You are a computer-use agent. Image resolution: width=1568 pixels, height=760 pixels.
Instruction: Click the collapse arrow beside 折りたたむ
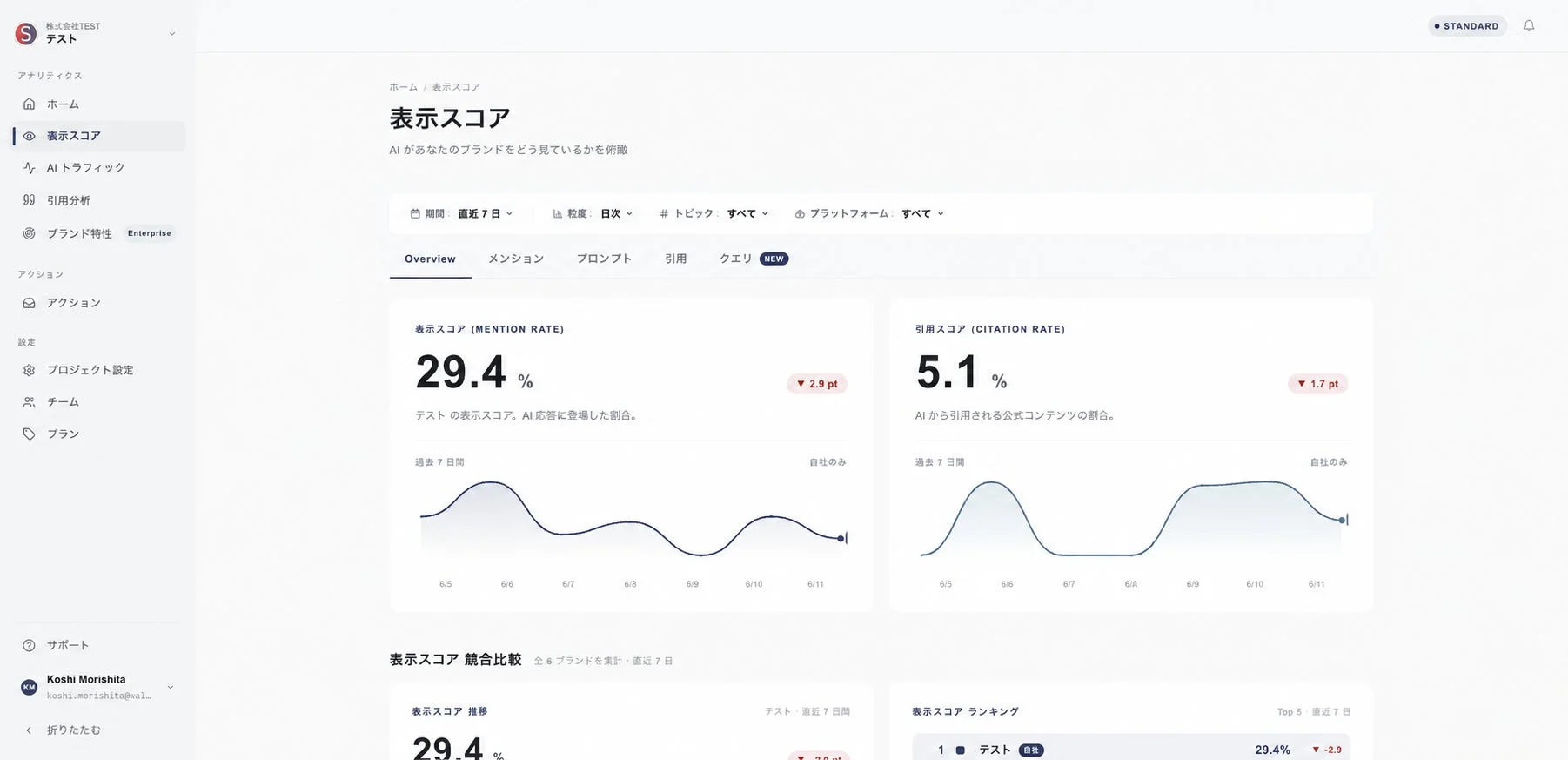tap(29, 730)
